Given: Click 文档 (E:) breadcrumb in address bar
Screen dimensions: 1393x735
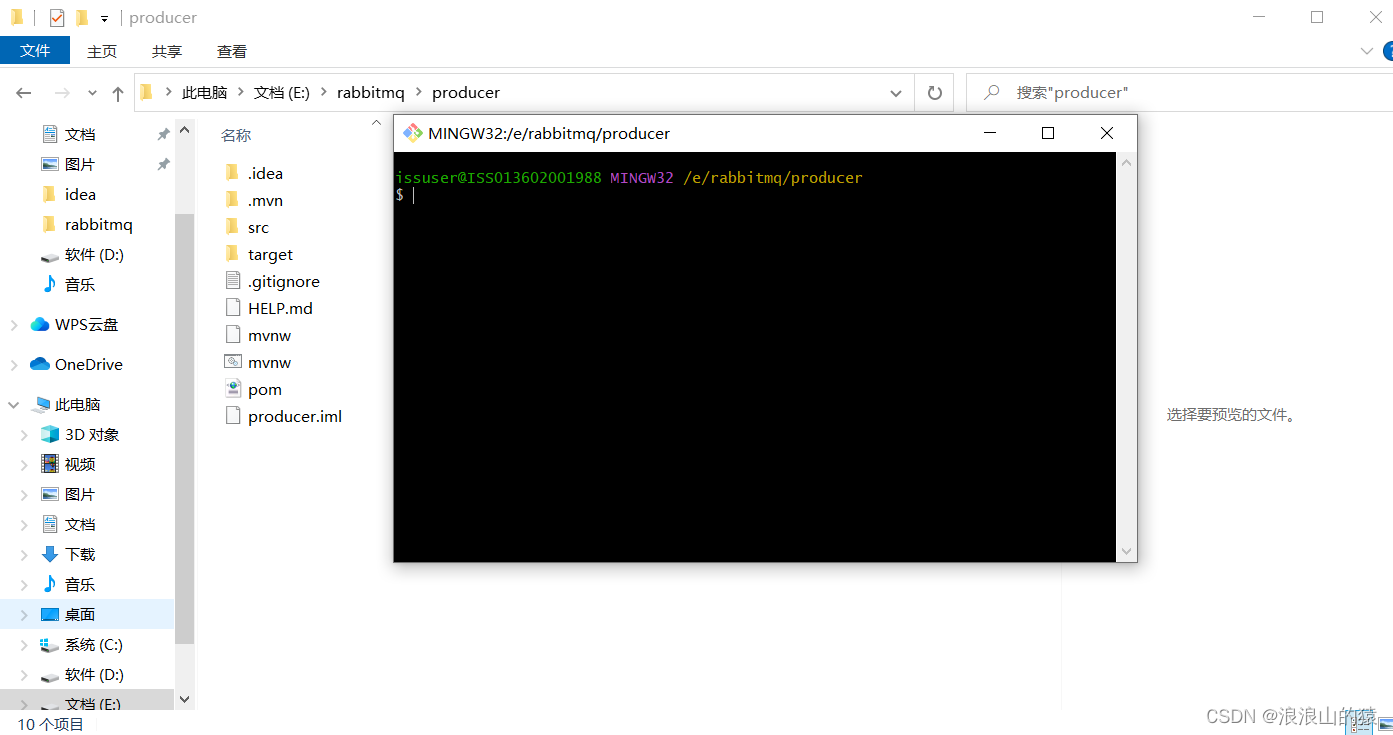Looking at the screenshot, I should pyautogui.click(x=281, y=92).
